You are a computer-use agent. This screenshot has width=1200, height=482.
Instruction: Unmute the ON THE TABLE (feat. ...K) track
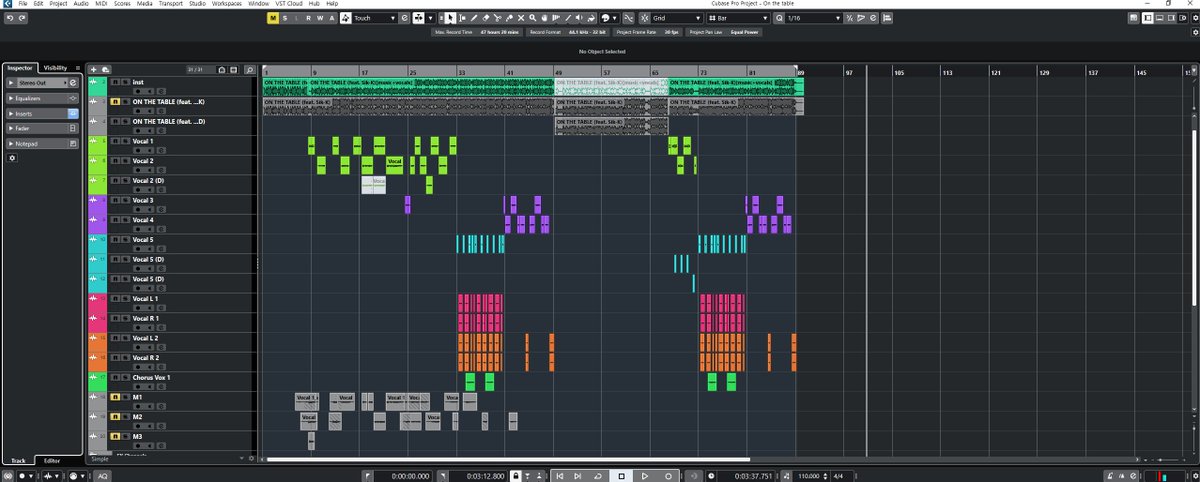click(x=115, y=102)
